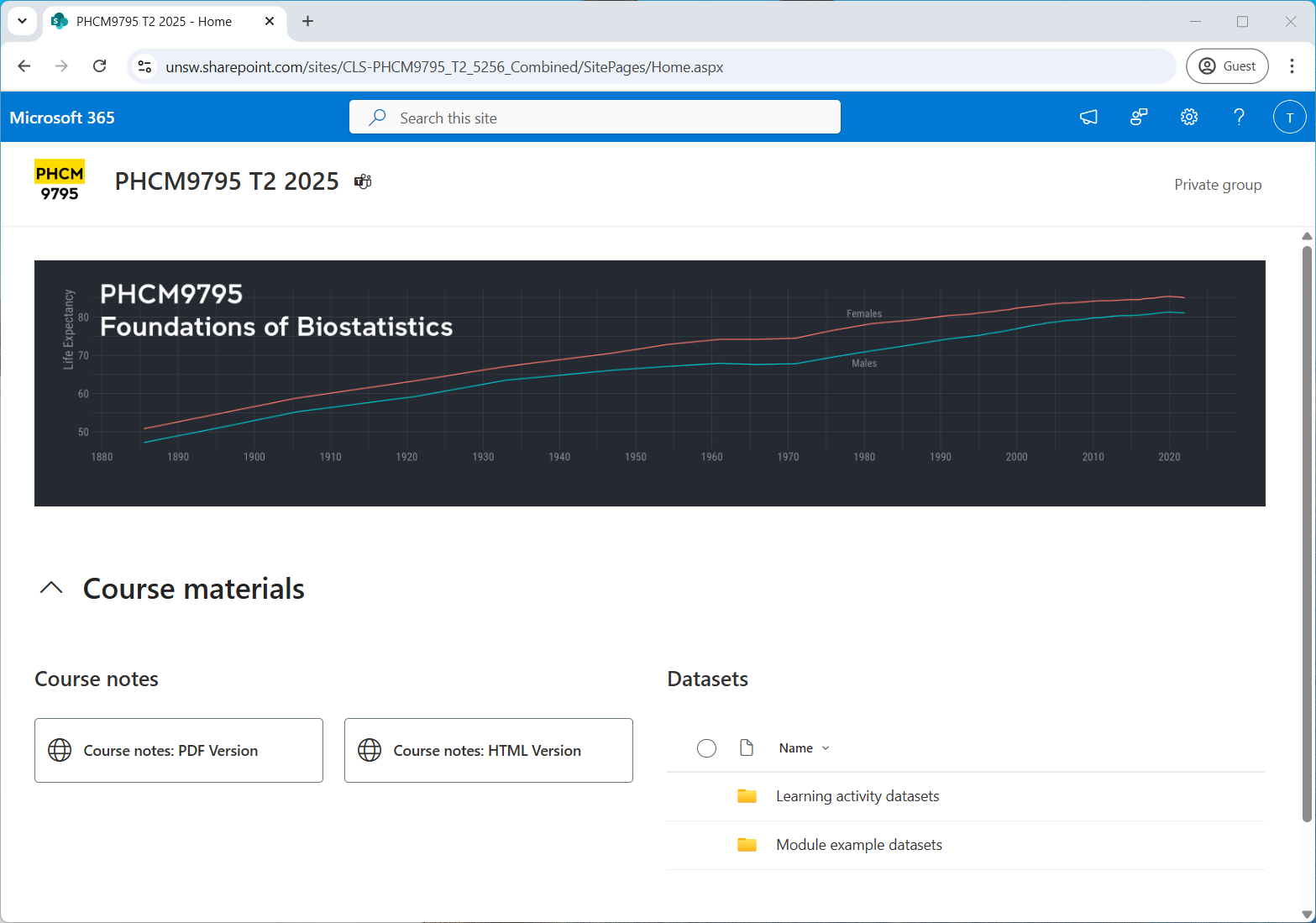The image size is (1316, 923).
Task: Open Course notes: HTML Version link
Action: point(488,751)
